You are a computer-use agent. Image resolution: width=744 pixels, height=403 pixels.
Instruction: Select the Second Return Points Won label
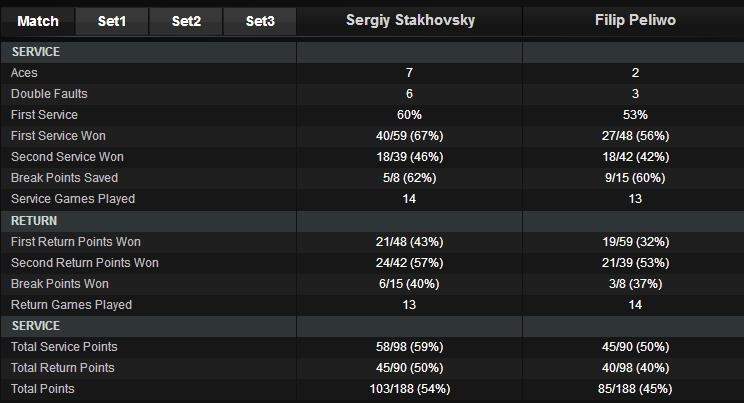point(84,263)
